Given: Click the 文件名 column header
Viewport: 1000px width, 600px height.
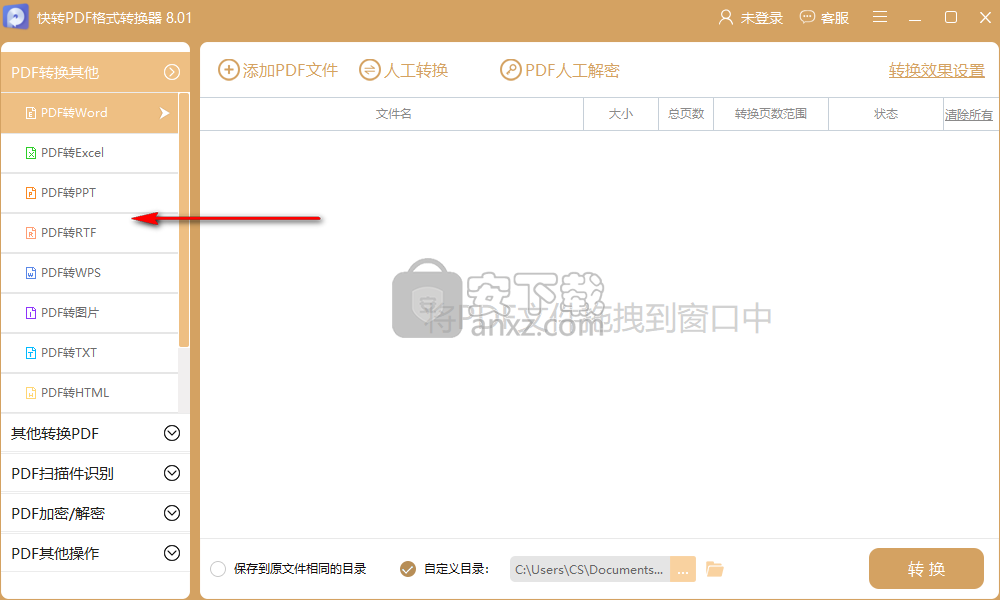Looking at the screenshot, I should [393, 114].
